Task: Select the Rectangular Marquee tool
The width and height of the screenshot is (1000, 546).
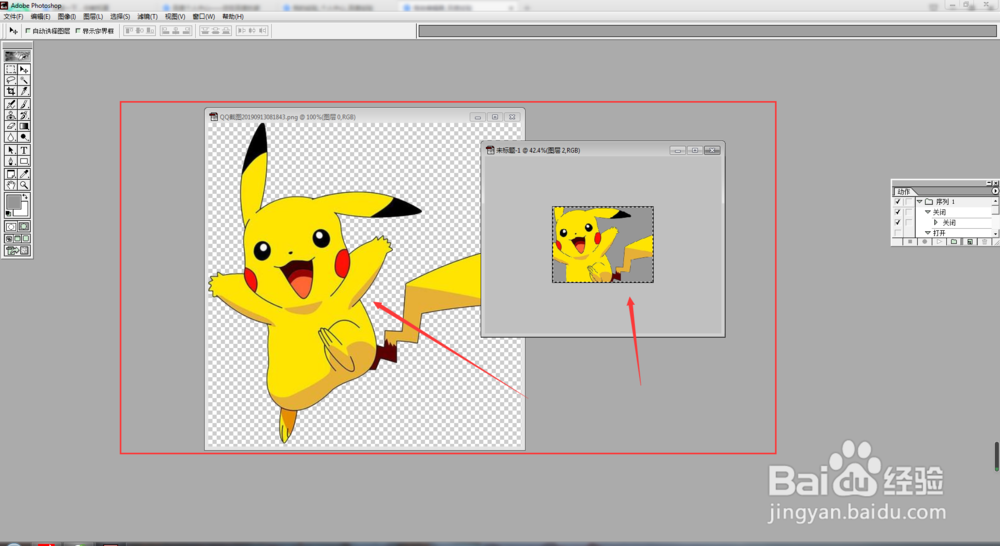Action: (10, 69)
